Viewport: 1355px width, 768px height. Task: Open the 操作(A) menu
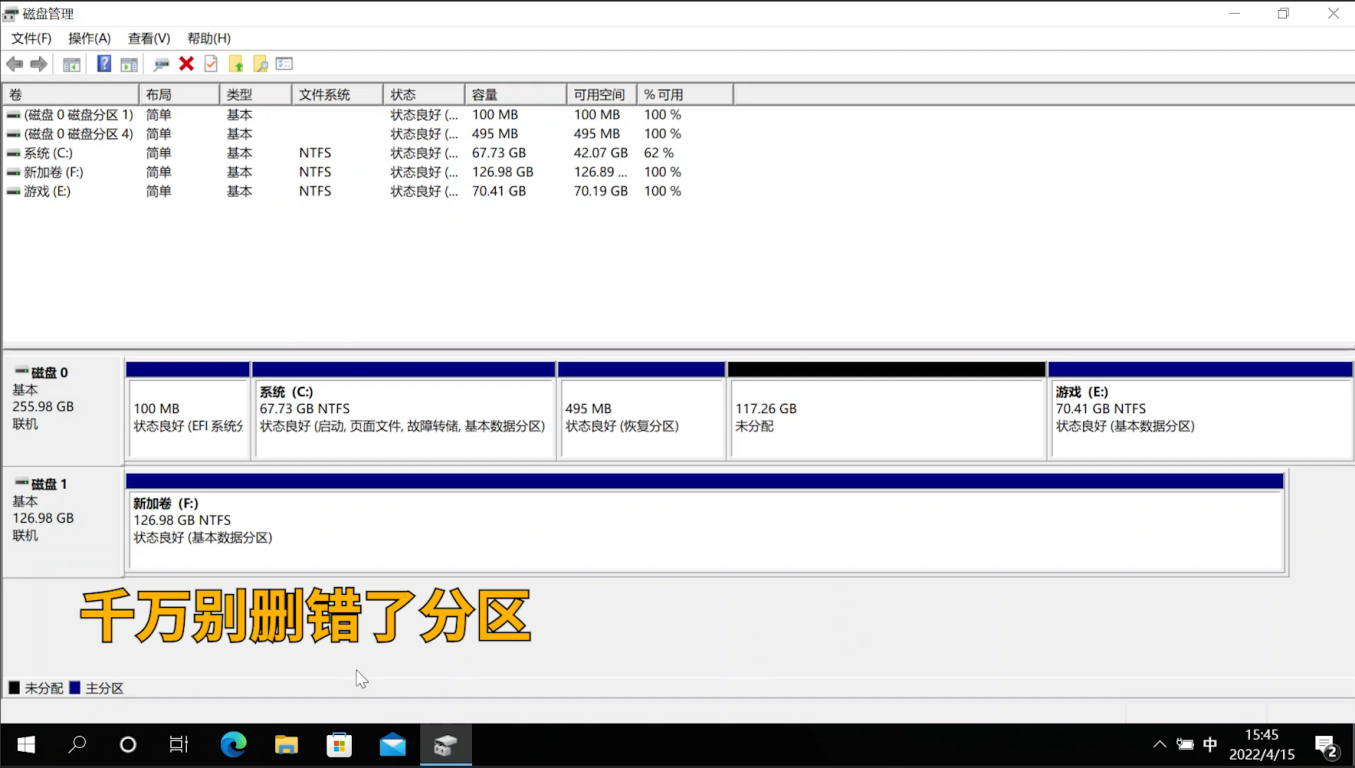pyautogui.click(x=89, y=38)
